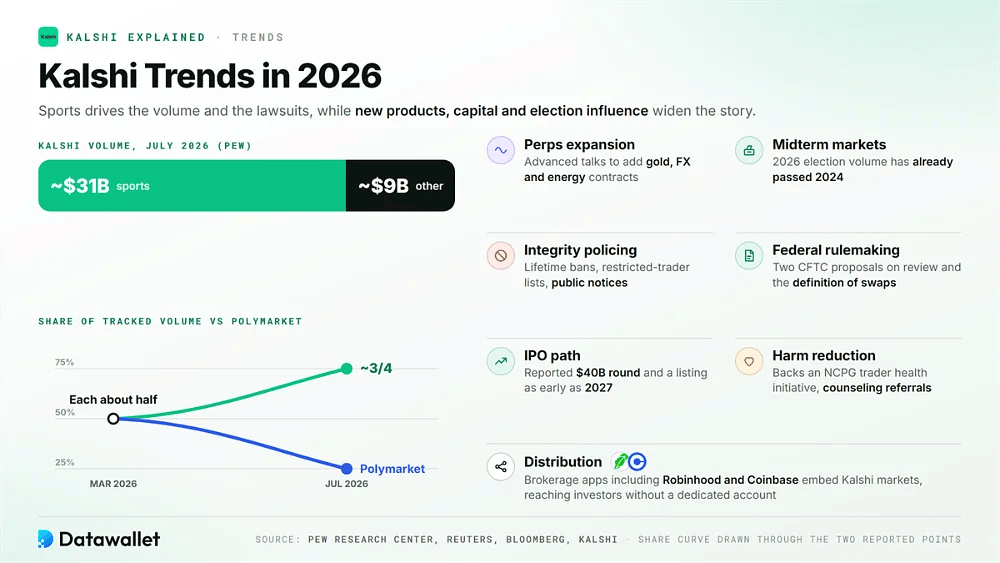Click the IPO path trending arrow icon
1000x563 pixels.
(501, 361)
